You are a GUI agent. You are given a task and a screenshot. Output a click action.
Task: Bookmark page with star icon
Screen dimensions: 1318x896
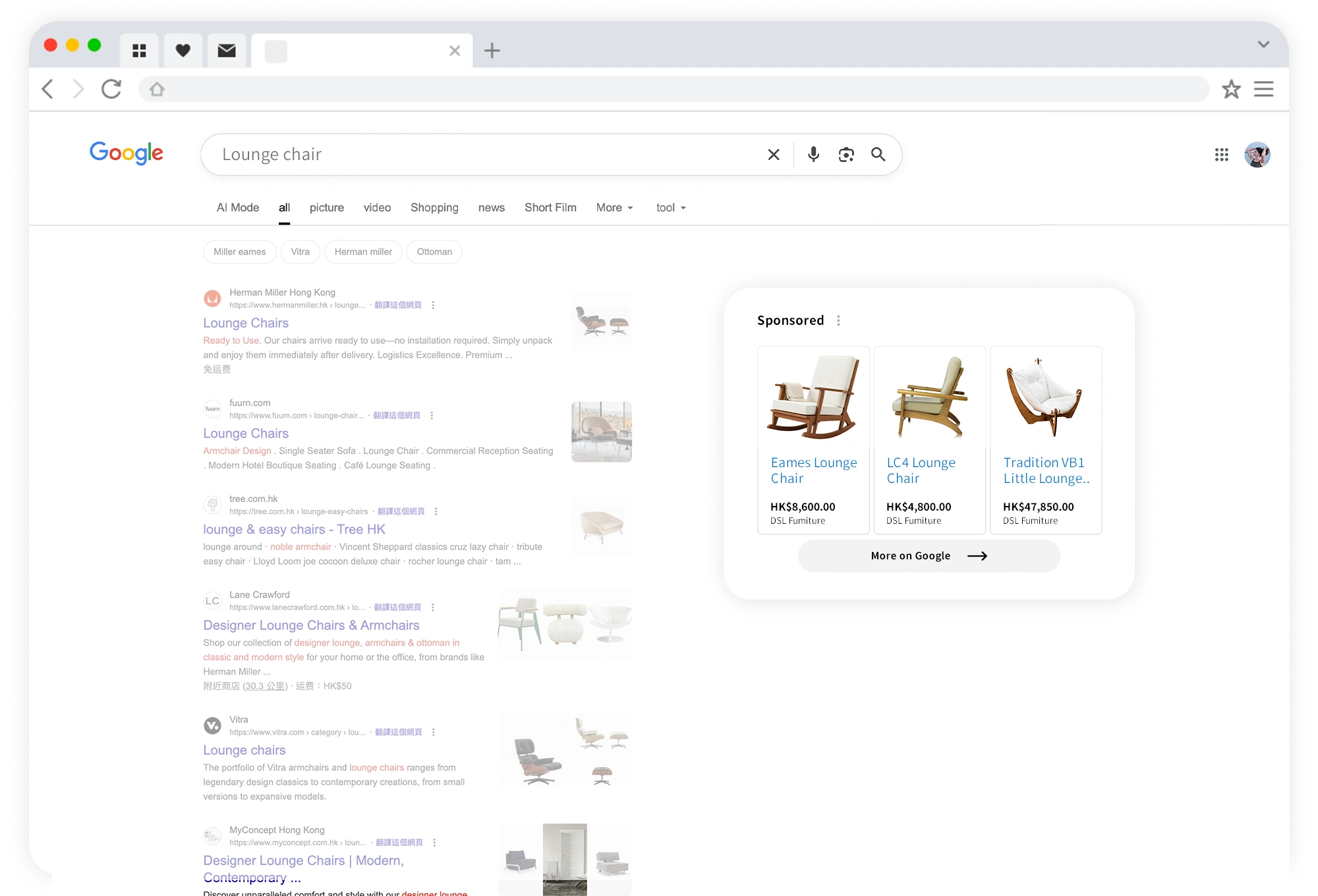1231,89
